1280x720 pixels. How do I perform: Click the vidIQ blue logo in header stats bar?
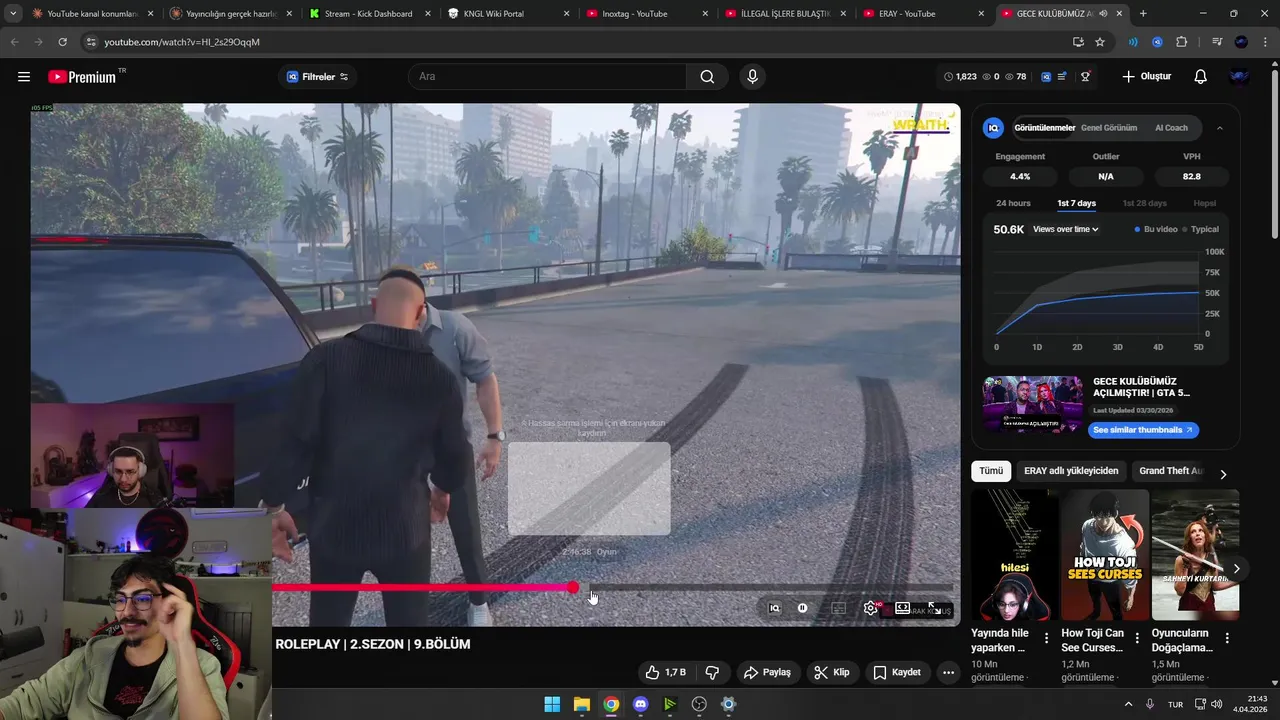click(x=1046, y=77)
